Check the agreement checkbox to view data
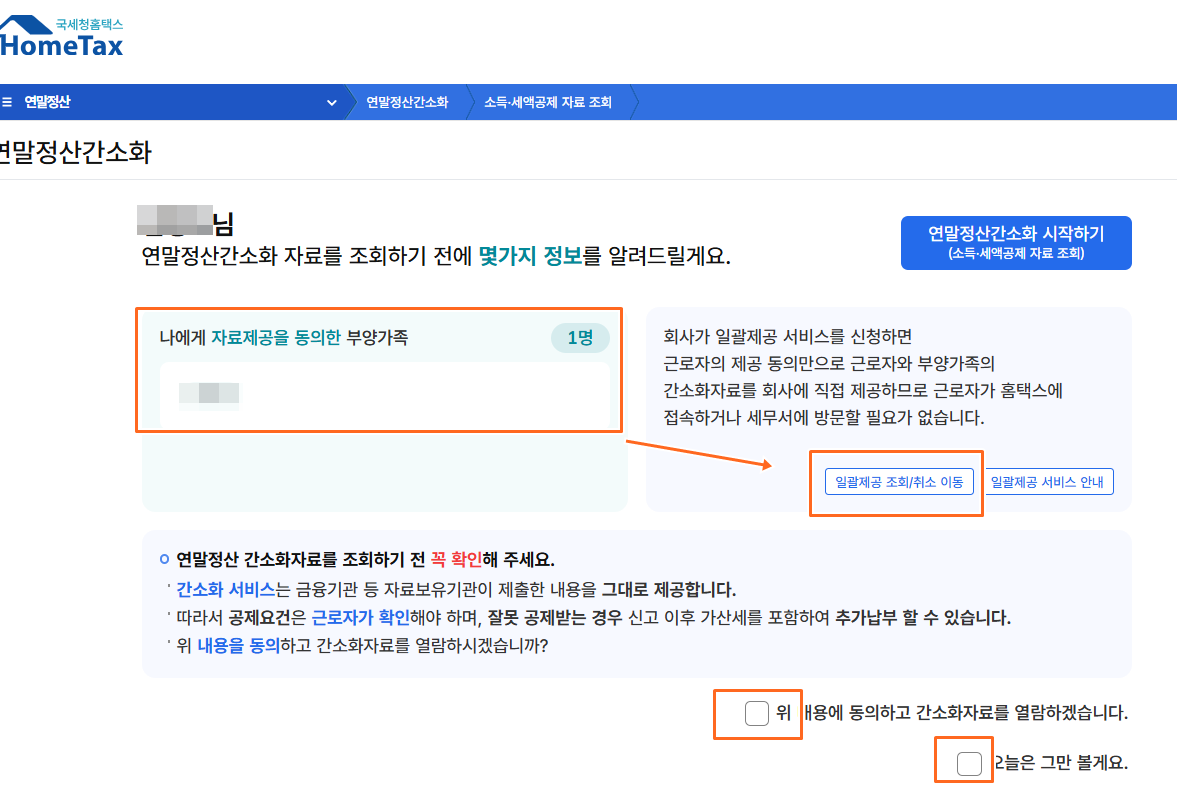Screen dimensions: 1177x785 pyautogui.click(x=757, y=714)
